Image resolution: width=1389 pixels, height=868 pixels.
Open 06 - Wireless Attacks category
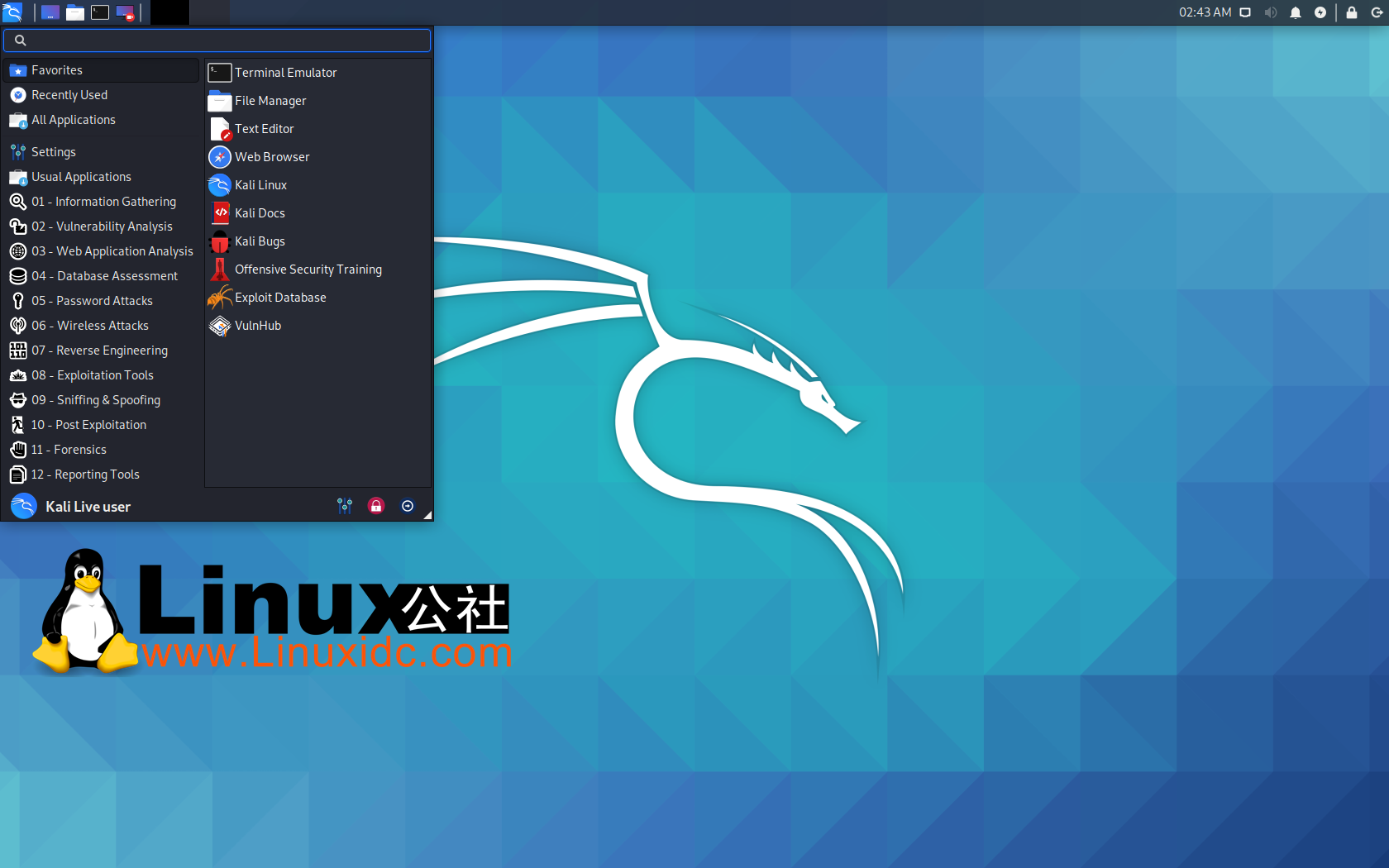point(102,326)
